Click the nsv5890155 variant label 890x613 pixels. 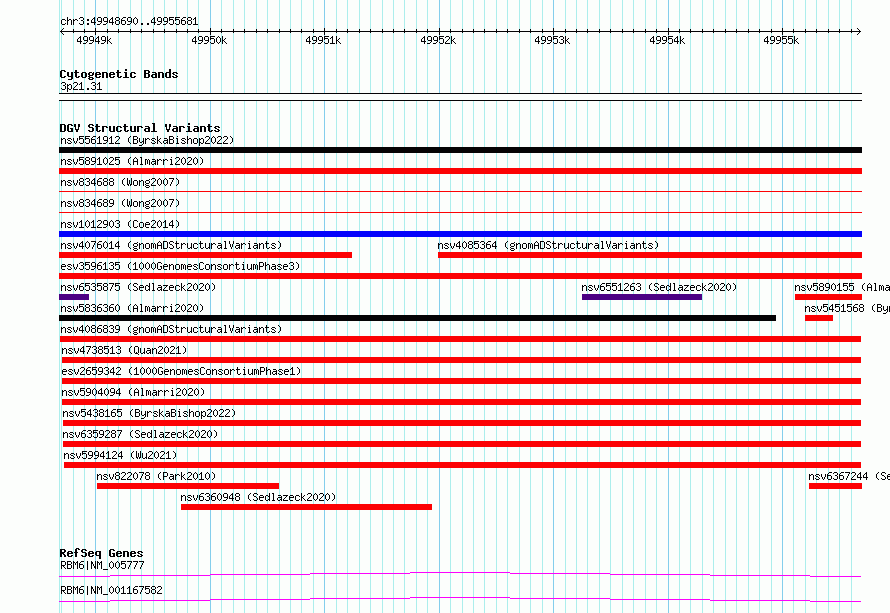[842, 287]
